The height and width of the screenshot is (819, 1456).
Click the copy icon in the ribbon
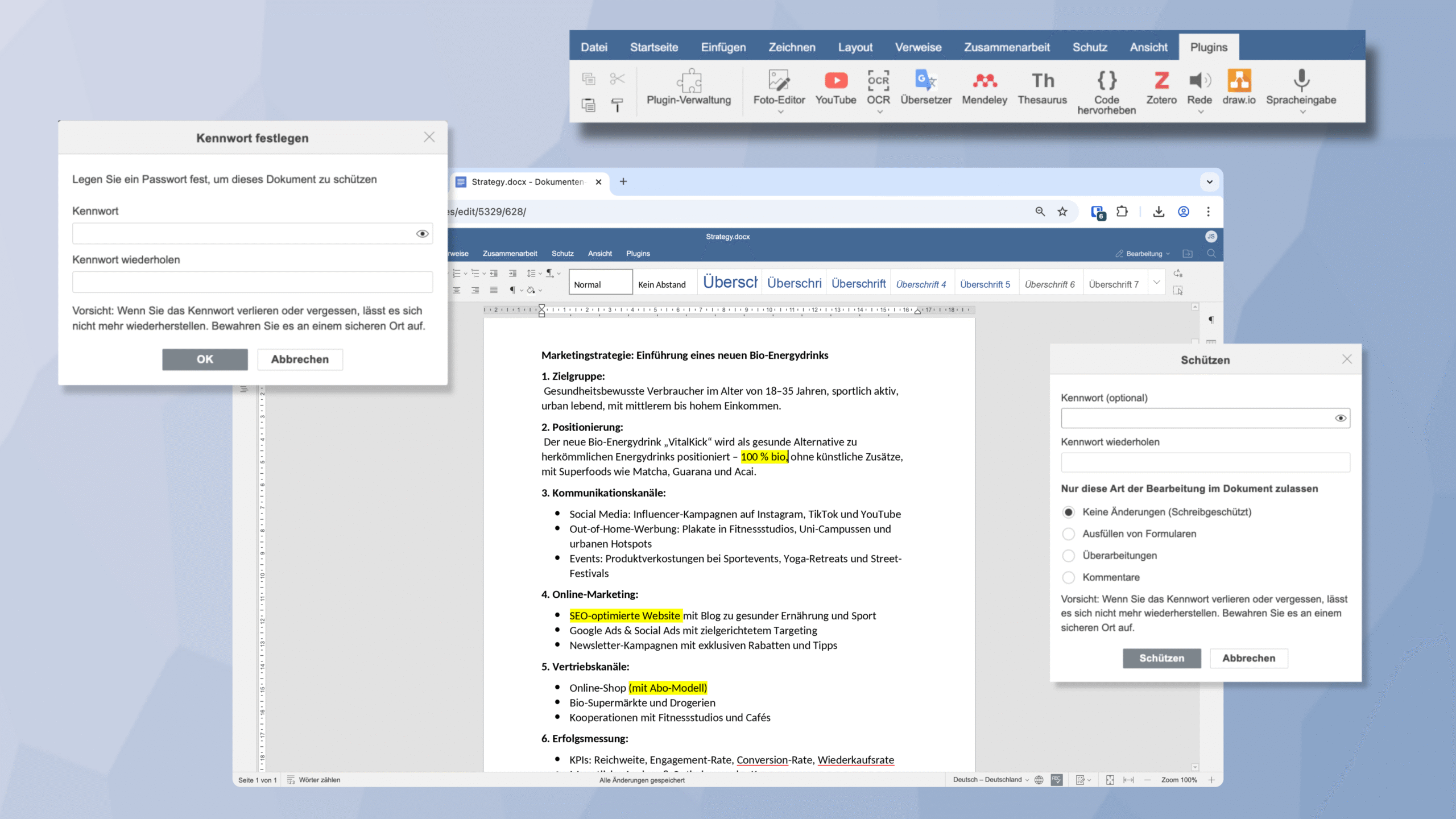589,78
